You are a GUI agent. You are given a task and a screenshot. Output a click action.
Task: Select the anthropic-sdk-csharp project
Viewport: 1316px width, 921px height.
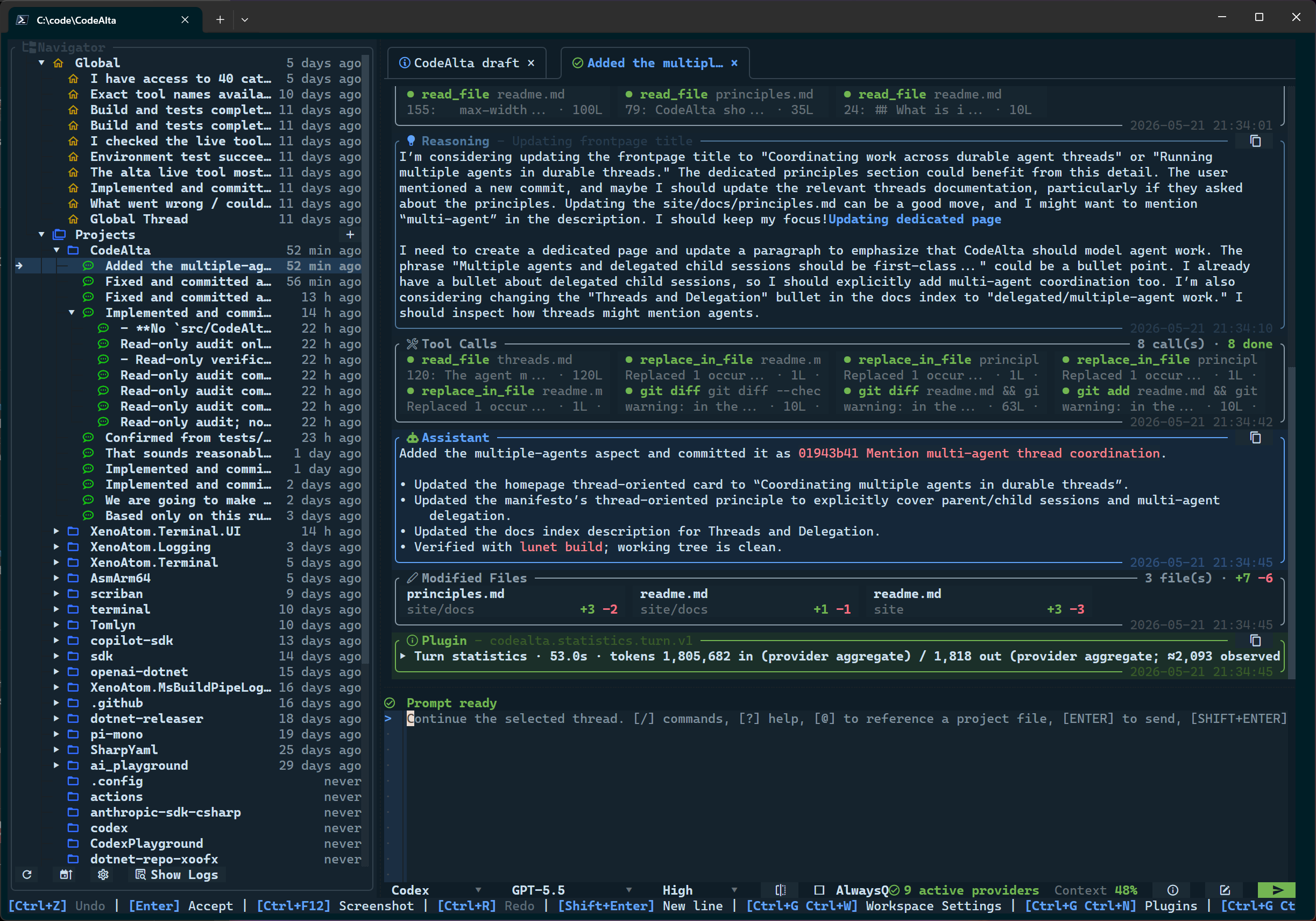[x=165, y=813]
